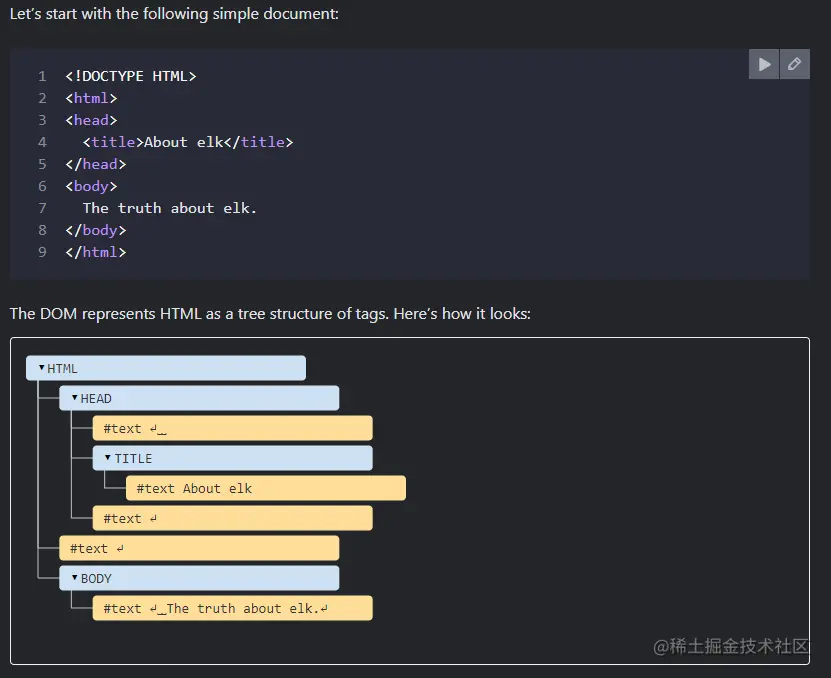Place cursor on 'The truth about elk.' code line
This screenshot has height=678, width=831.
(x=170, y=208)
